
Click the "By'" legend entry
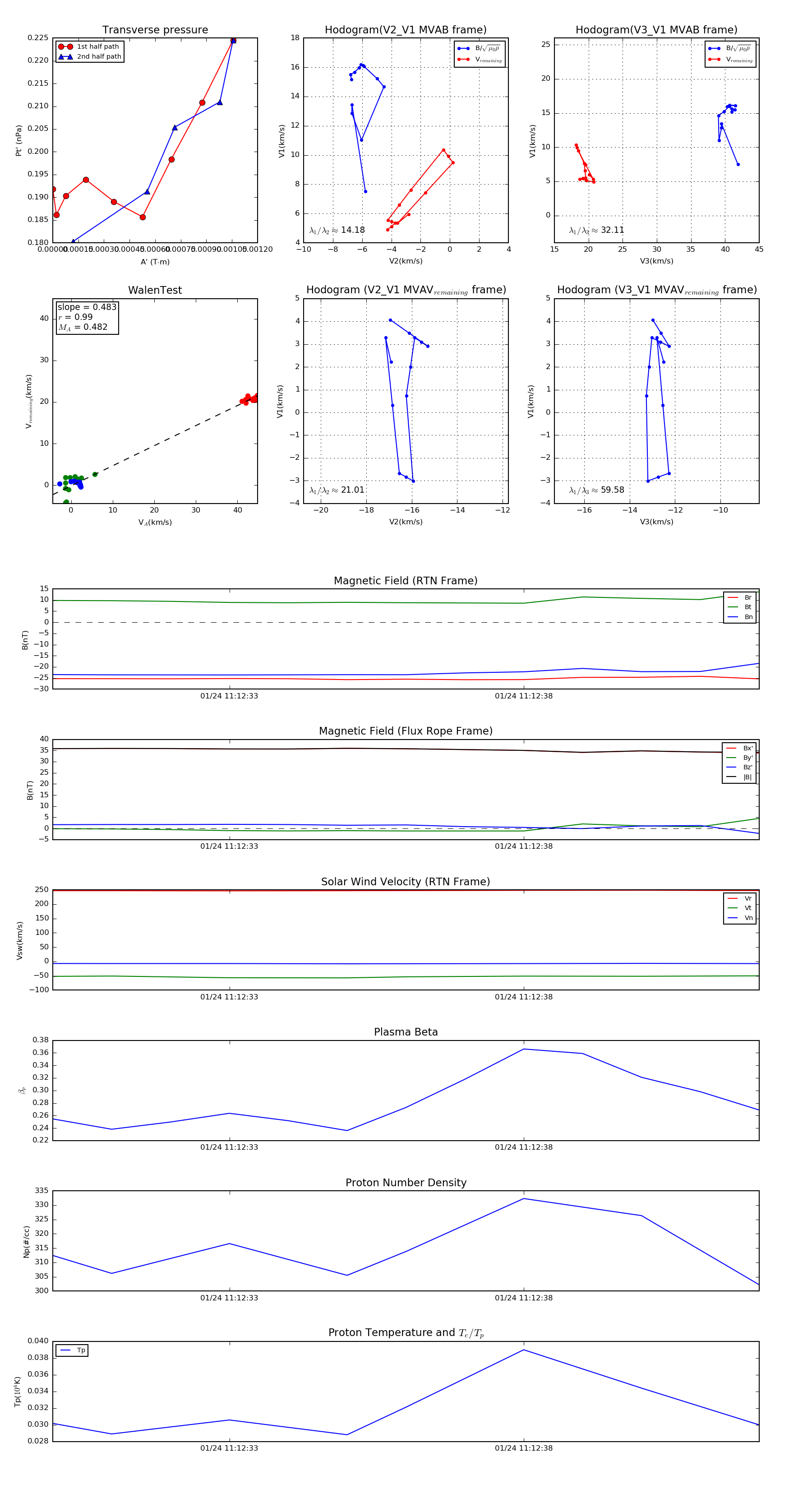[739, 758]
